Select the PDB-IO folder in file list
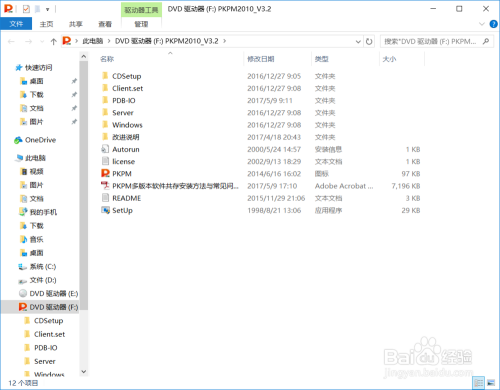 point(124,101)
